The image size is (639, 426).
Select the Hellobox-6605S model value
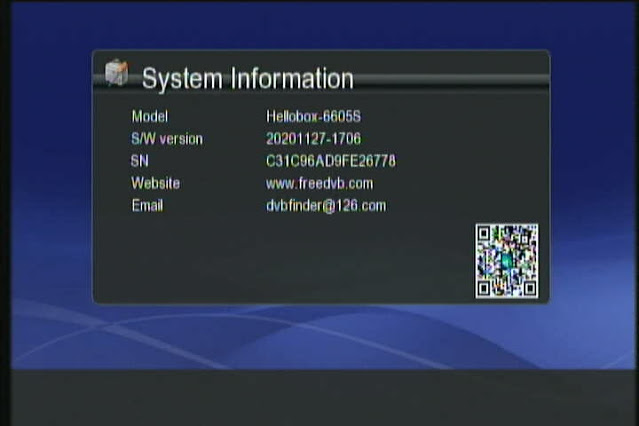point(313,117)
